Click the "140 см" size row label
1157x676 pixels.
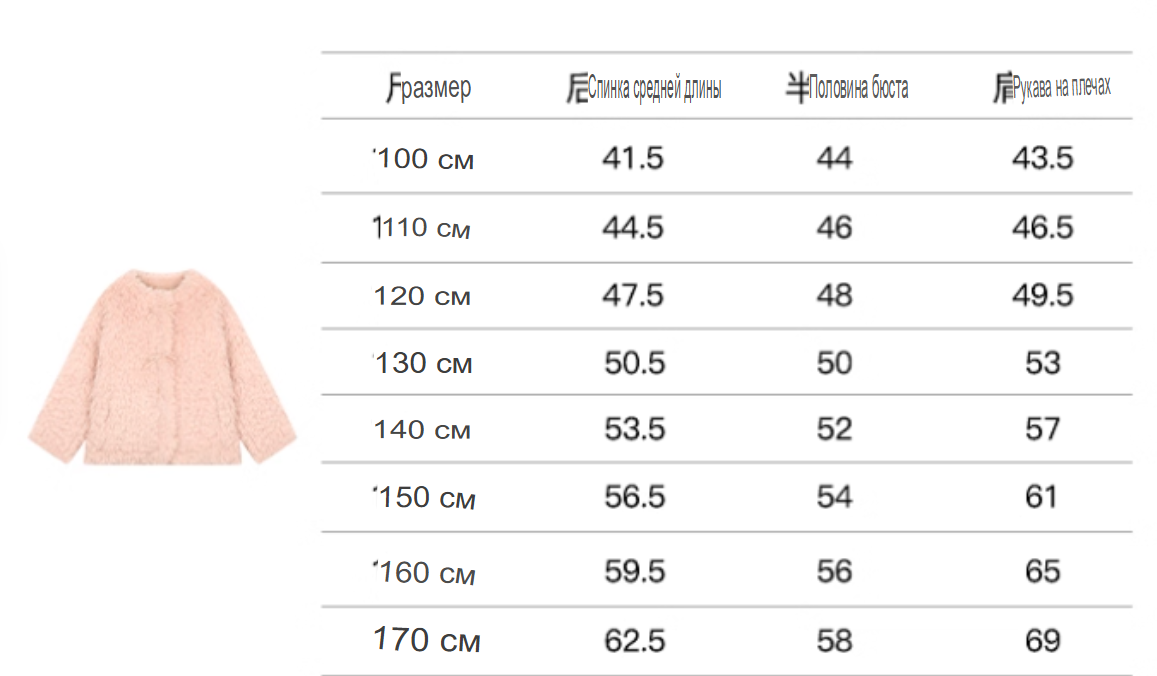(x=422, y=430)
